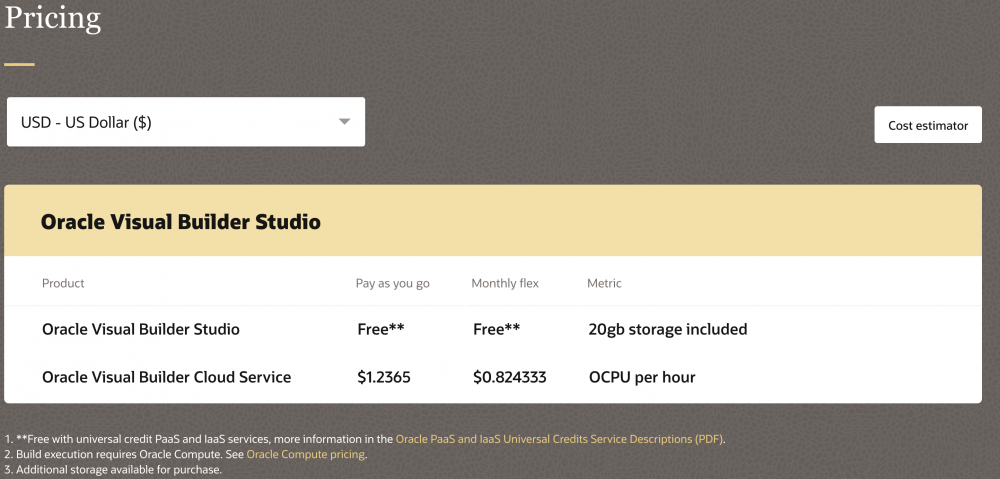Open the USD - US Dollar currency dropdown
1000x479 pixels.
(186, 122)
